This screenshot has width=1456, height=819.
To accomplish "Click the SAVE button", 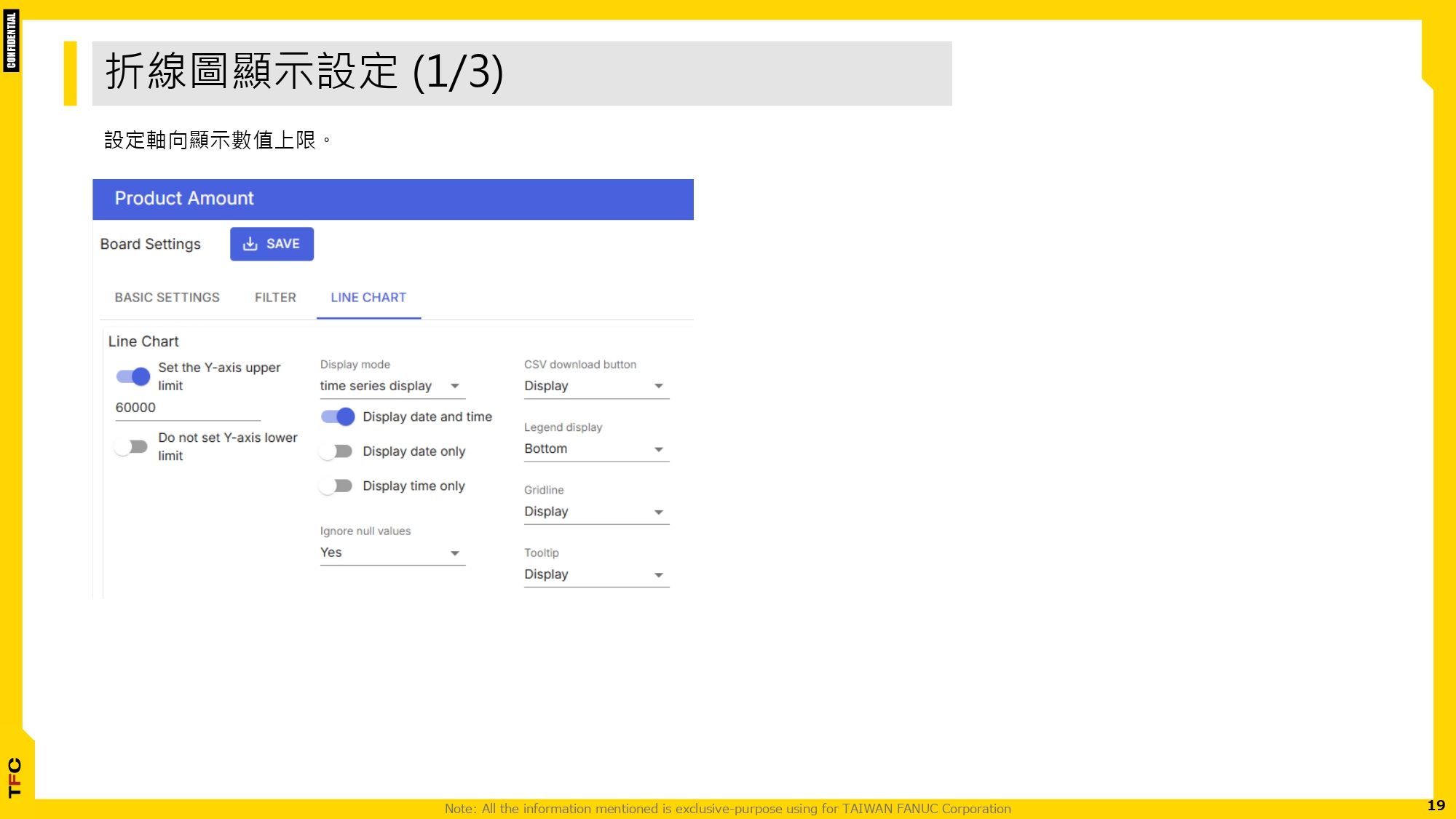I will click(272, 244).
